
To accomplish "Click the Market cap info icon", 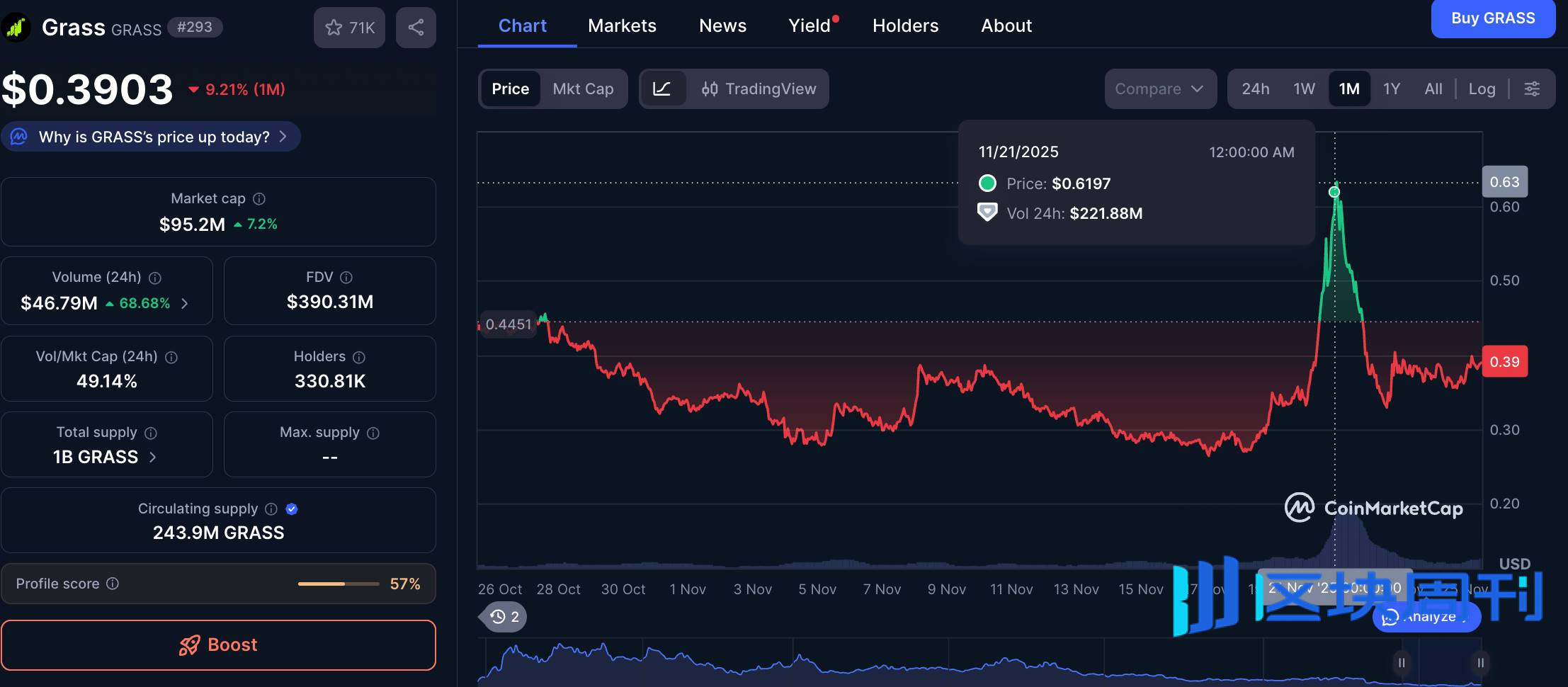I will (258, 198).
